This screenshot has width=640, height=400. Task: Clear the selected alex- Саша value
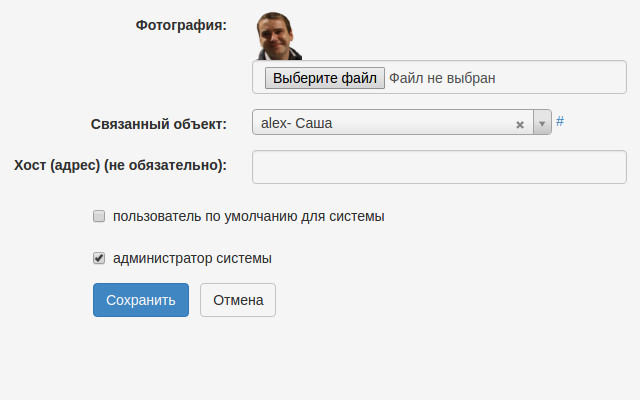[520, 125]
